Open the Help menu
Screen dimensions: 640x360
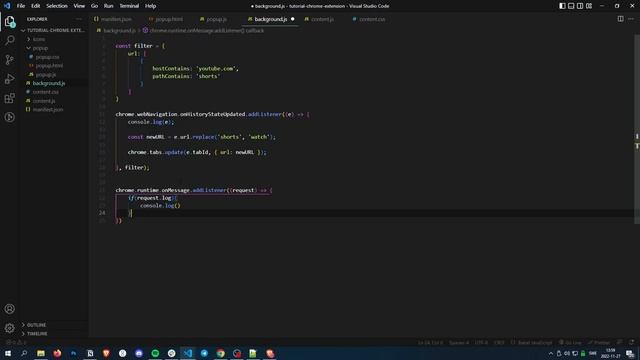point(151,6)
